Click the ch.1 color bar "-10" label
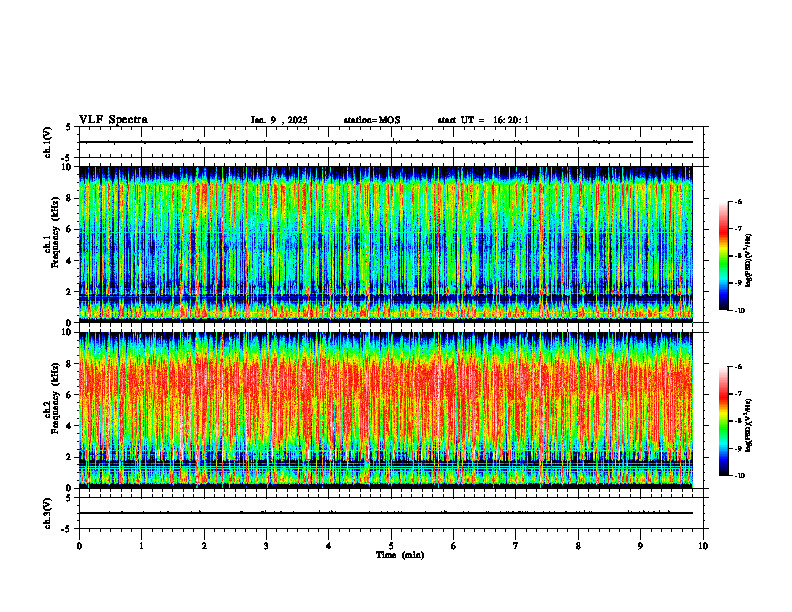Screen dimensions: 792x612 (x=740, y=311)
